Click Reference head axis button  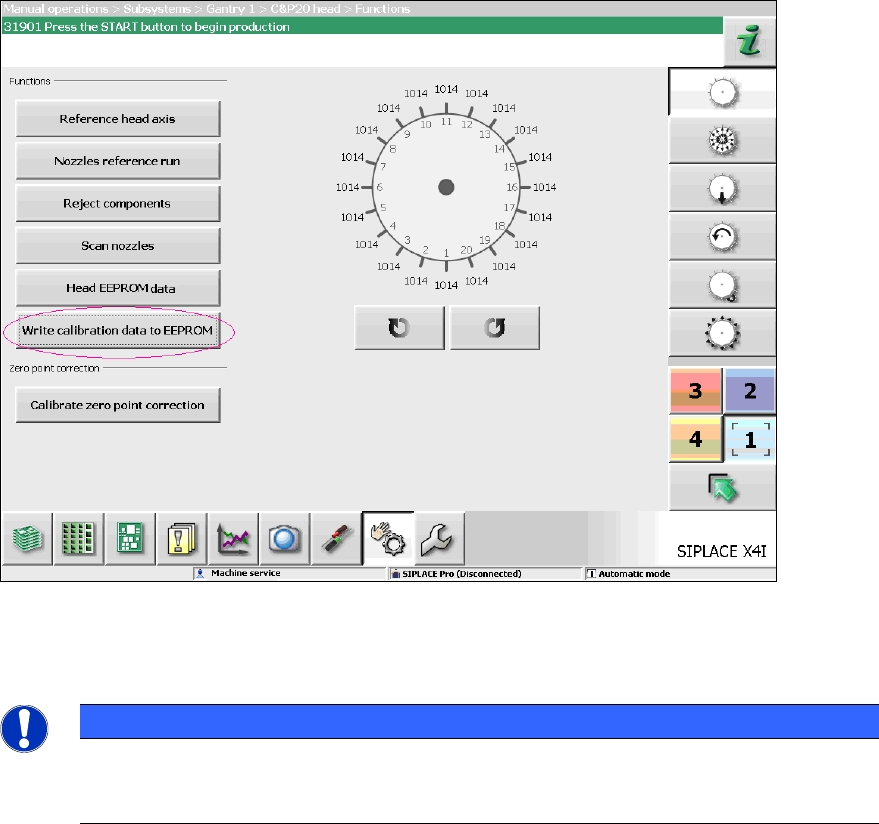pos(118,119)
